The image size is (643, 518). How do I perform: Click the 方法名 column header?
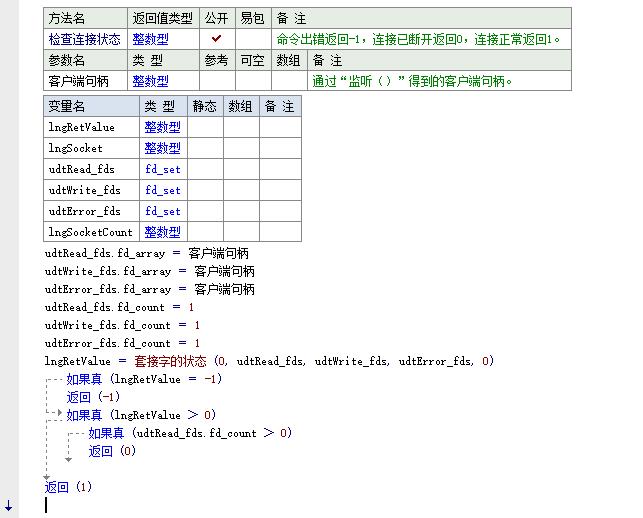[x=85, y=18]
